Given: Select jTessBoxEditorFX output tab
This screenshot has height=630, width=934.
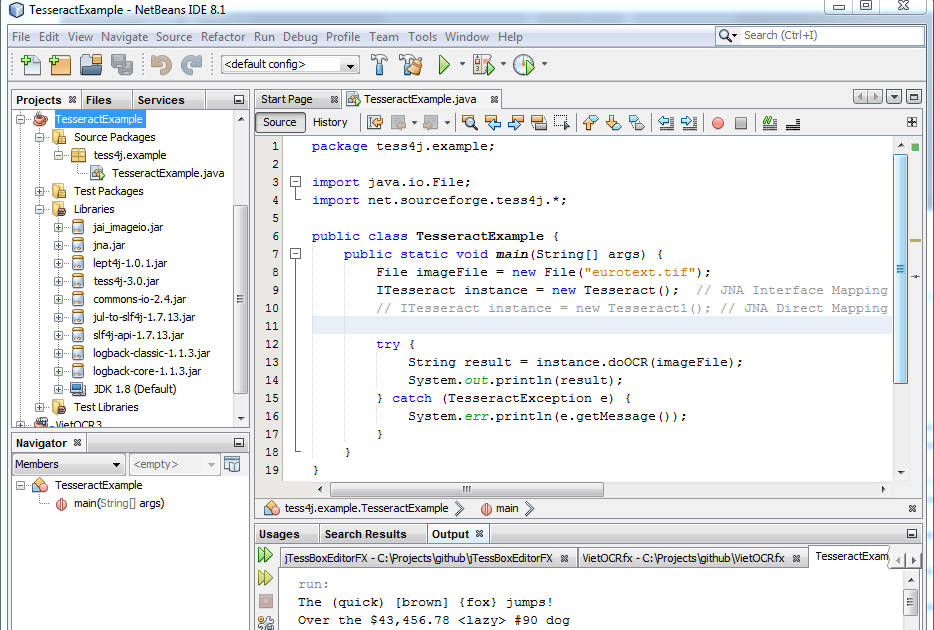Looking at the screenshot, I should (x=419, y=559).
